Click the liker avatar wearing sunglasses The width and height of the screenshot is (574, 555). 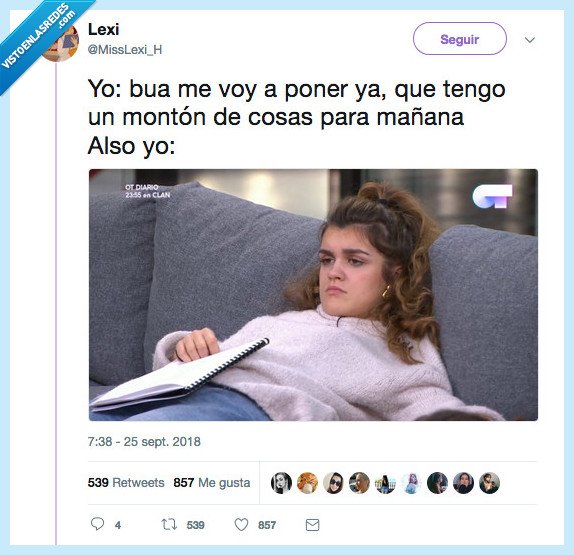click(333, 483)
